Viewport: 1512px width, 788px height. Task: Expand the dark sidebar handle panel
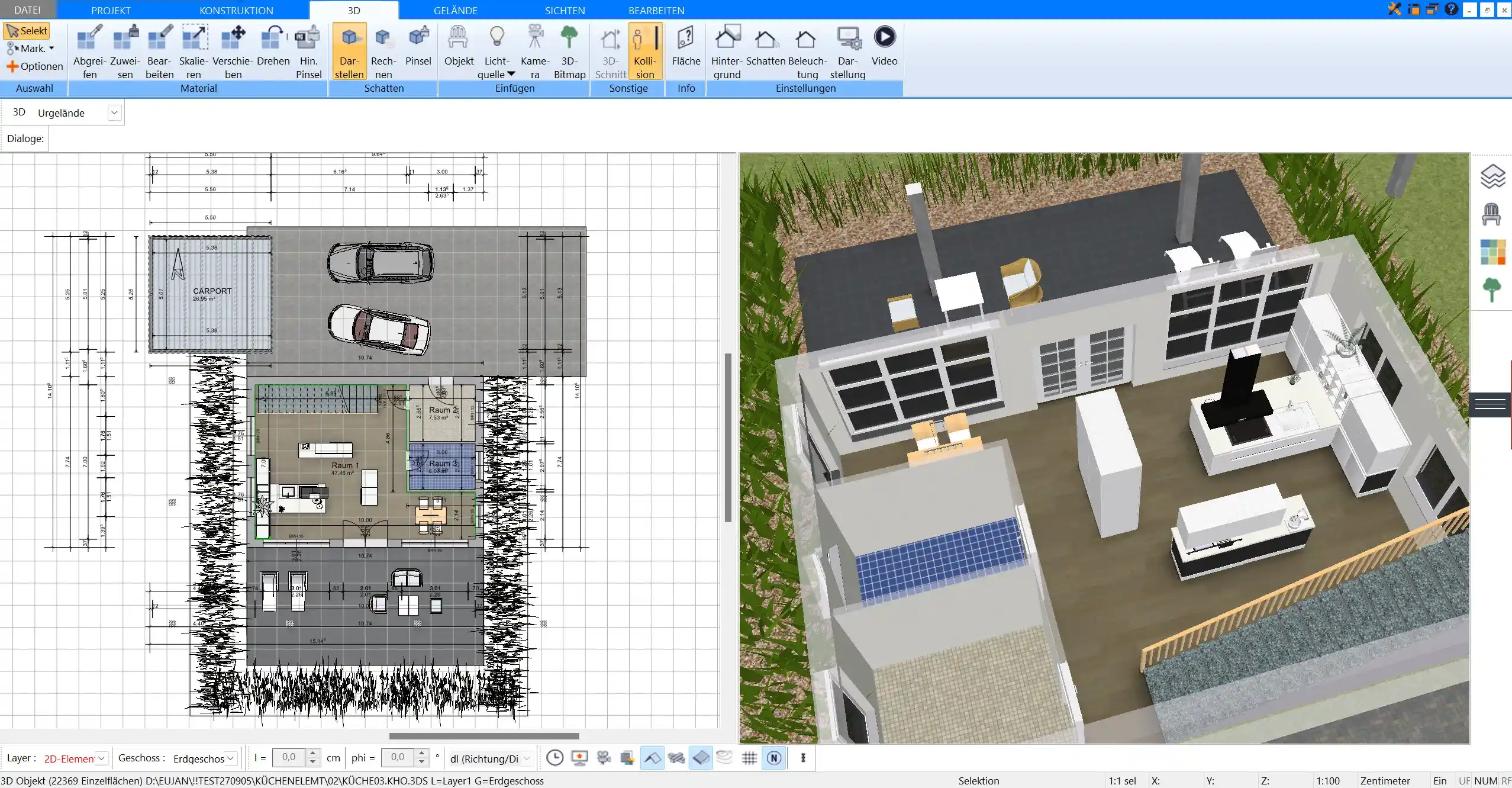1490,404
